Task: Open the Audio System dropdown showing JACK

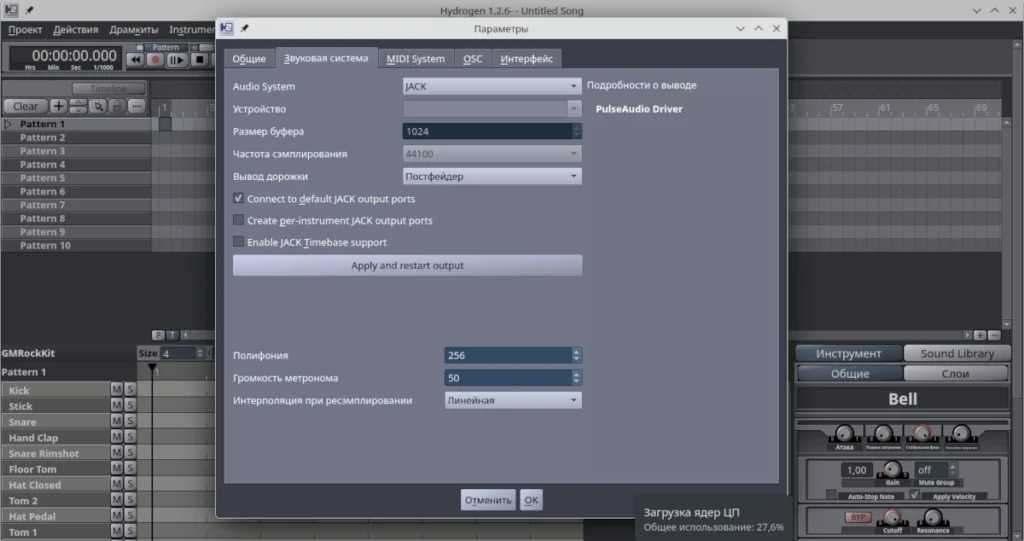Action: (492, 86)
